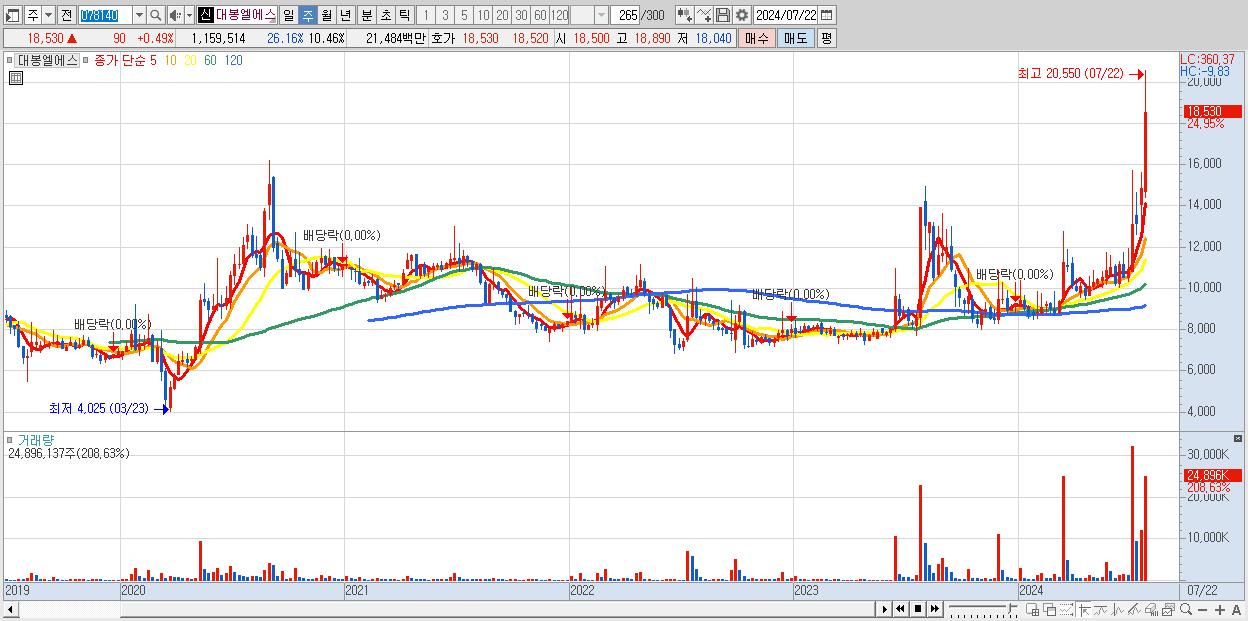
Task: Select tick chart (틱) tab
Action: point(404,15)
